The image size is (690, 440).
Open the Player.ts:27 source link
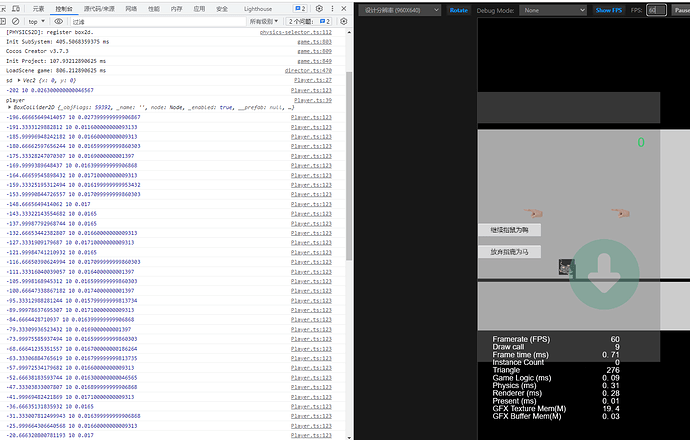coord(312,80)
